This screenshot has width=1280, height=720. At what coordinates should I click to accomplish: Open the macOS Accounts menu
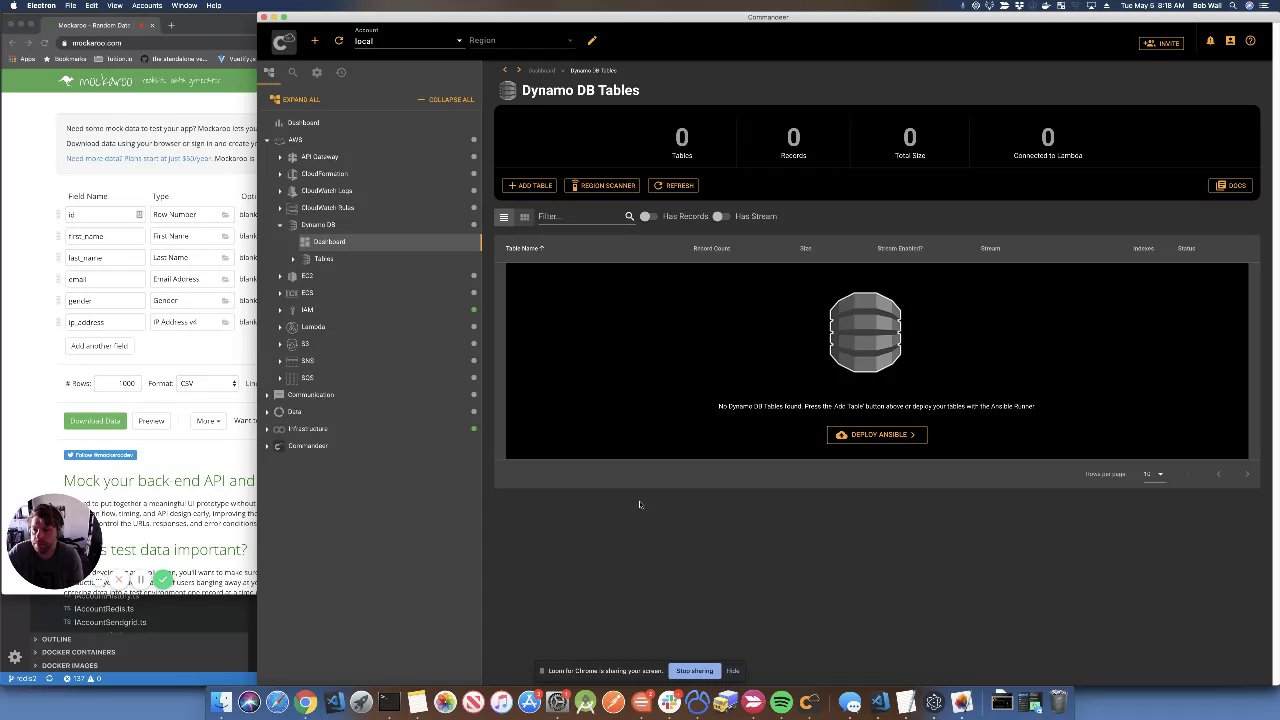[x=147, y=6]
